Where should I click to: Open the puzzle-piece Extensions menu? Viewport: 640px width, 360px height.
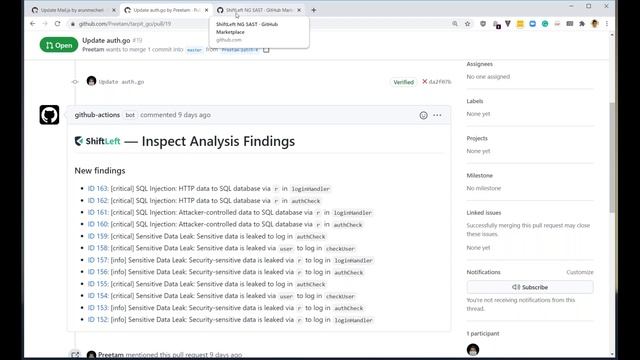pos(582,24)
